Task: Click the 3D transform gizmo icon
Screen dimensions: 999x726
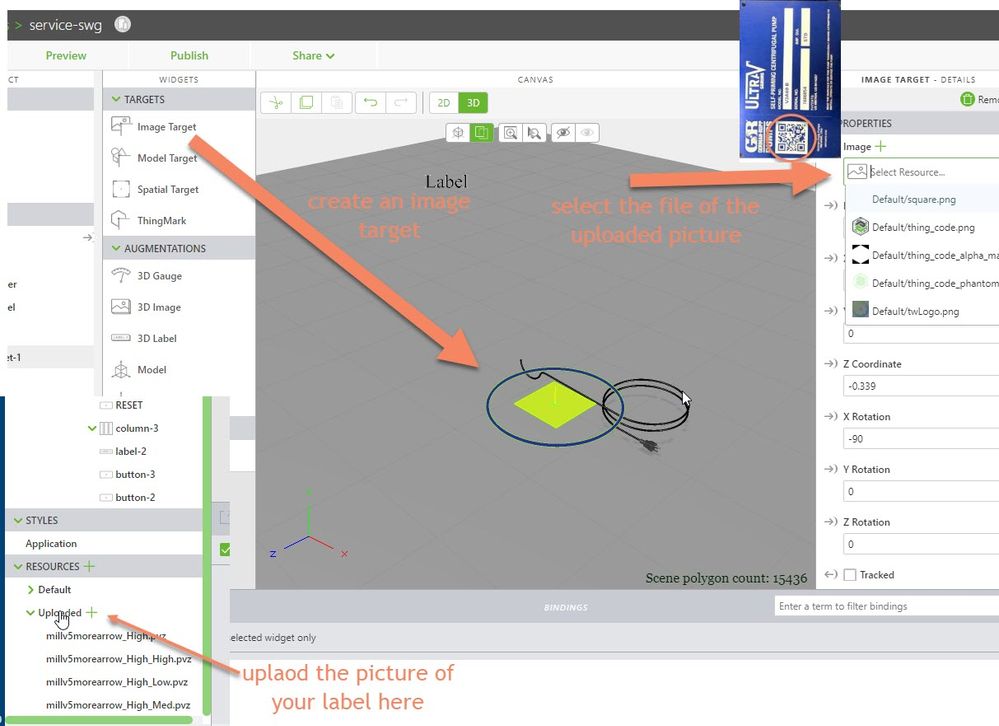Action: click(x=457, y=132)
